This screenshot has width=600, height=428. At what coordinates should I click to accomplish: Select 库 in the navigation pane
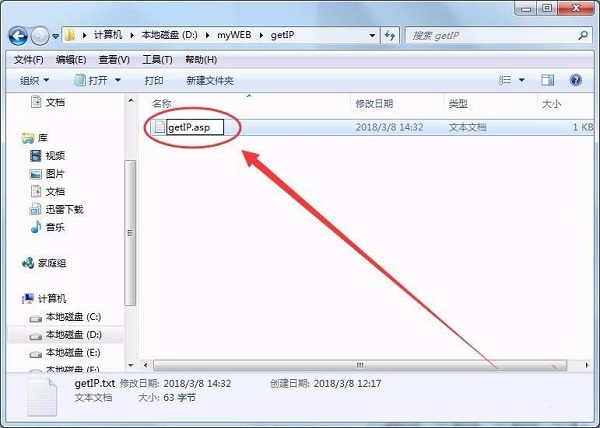tap(42, 138)
